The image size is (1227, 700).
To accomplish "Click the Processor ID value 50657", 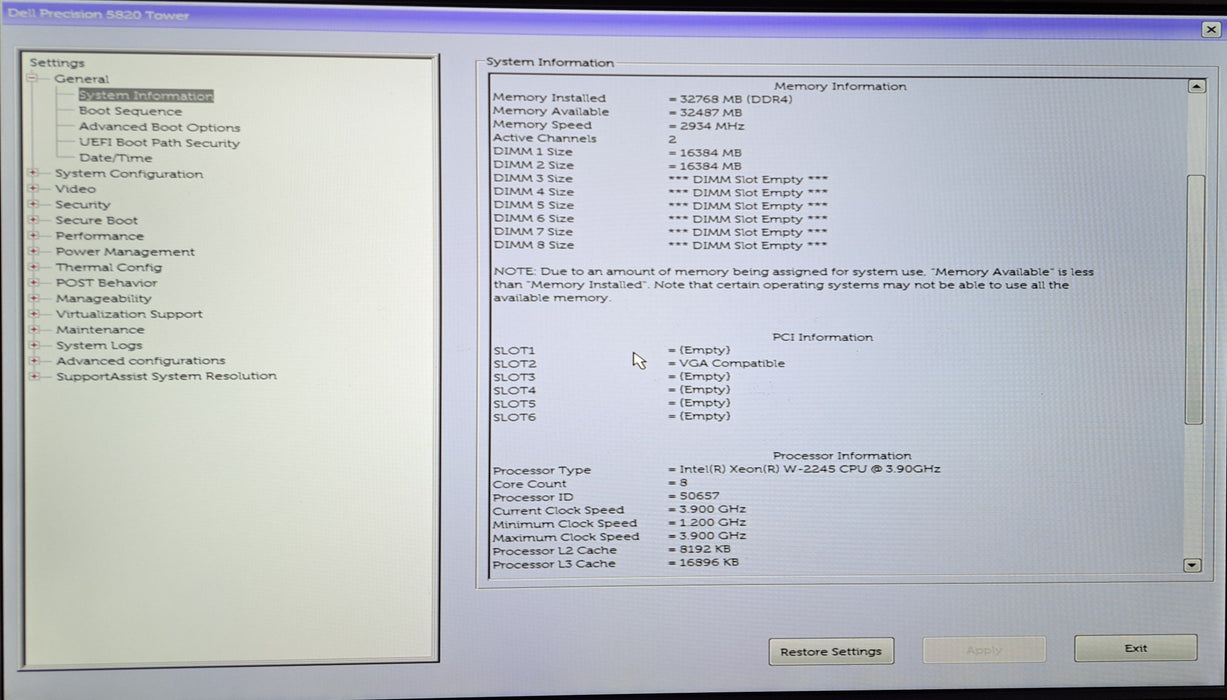I will point(693,496).
